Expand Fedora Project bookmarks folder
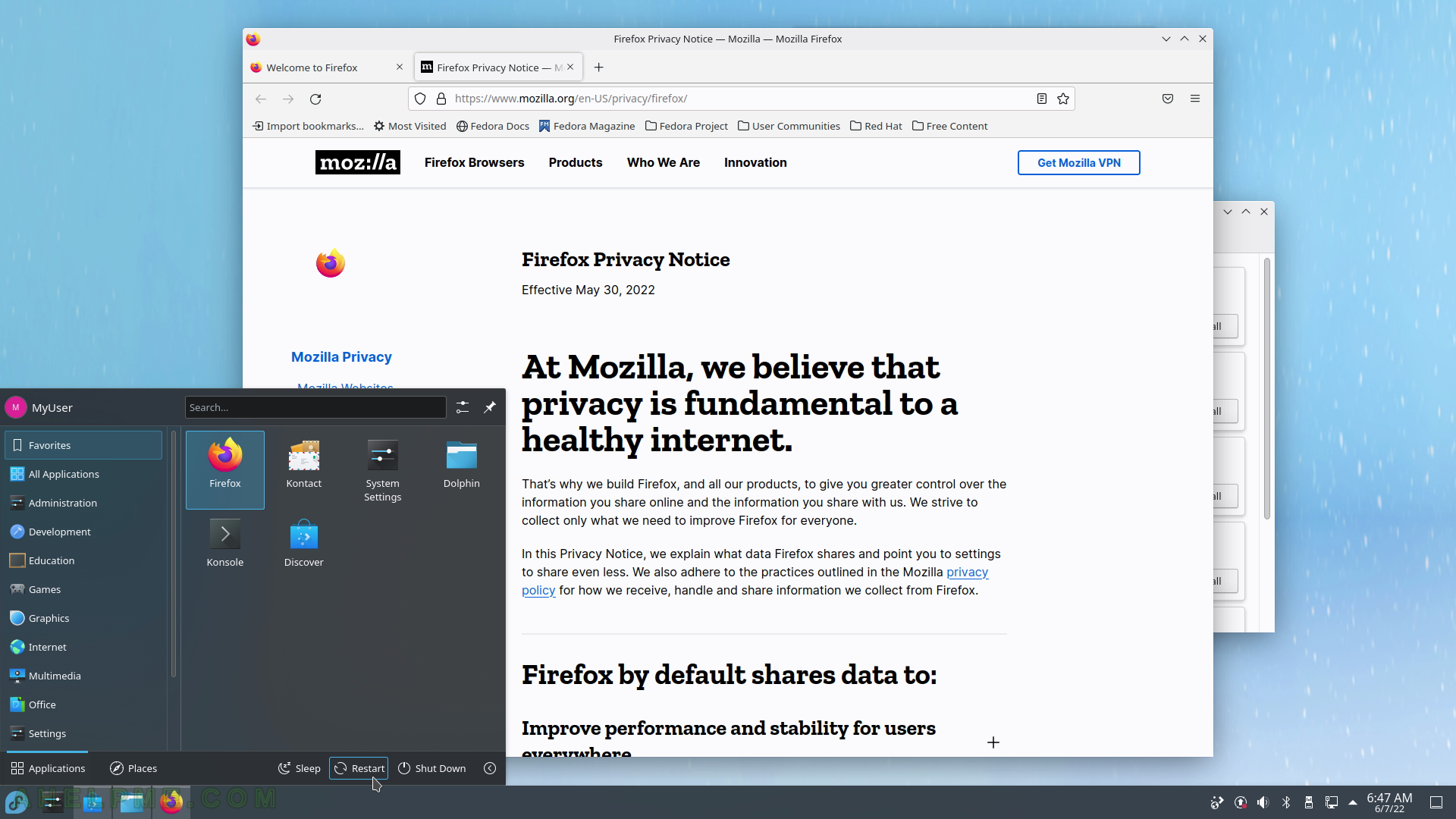 click(x=687, y=126)
